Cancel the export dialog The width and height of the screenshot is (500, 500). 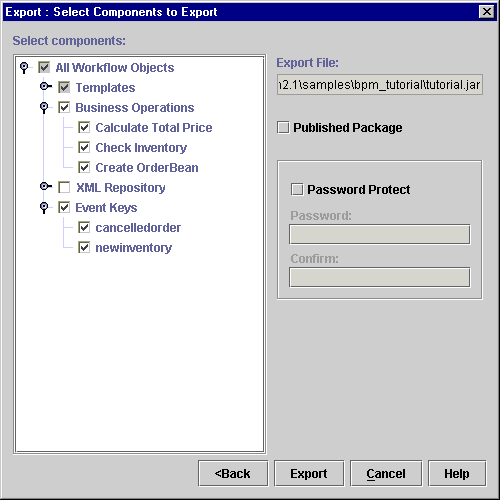tap(386, 473)
